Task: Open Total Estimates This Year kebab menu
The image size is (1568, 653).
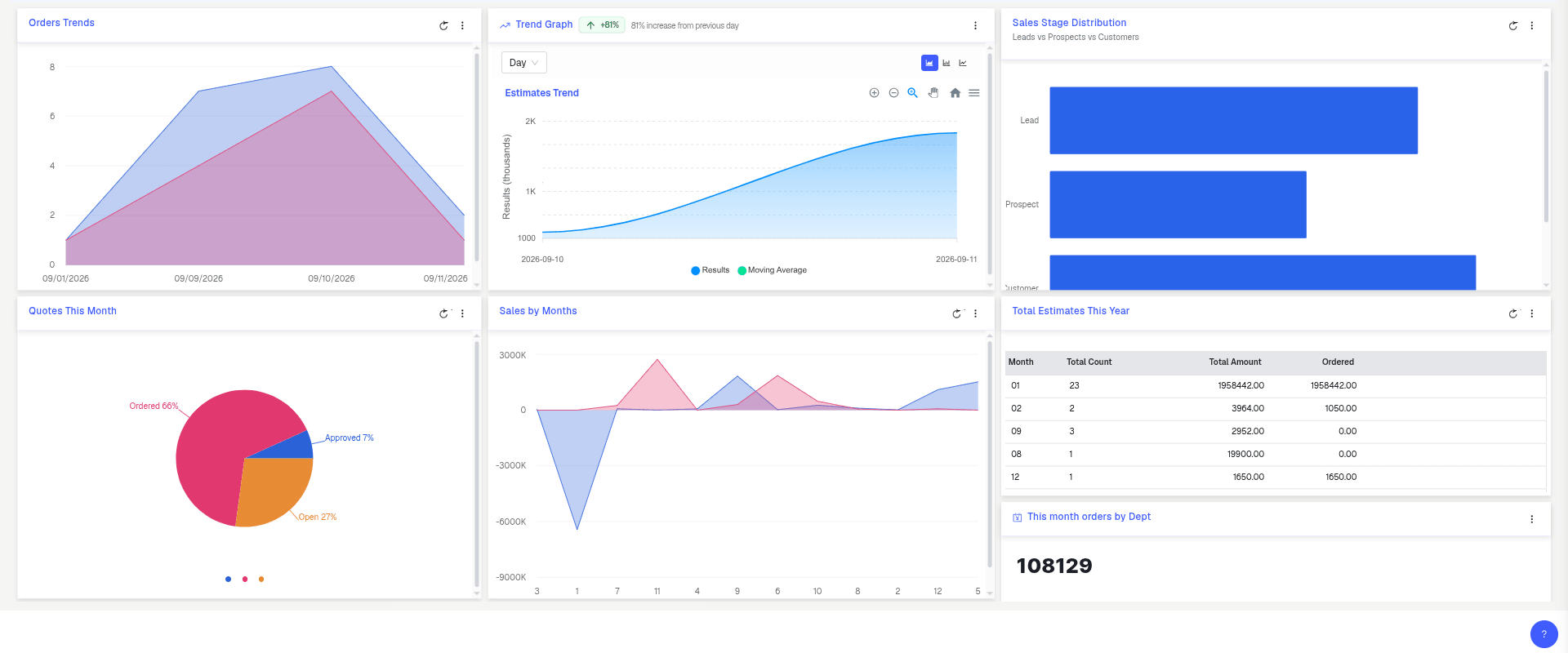Action: (x=1532, y=313)
